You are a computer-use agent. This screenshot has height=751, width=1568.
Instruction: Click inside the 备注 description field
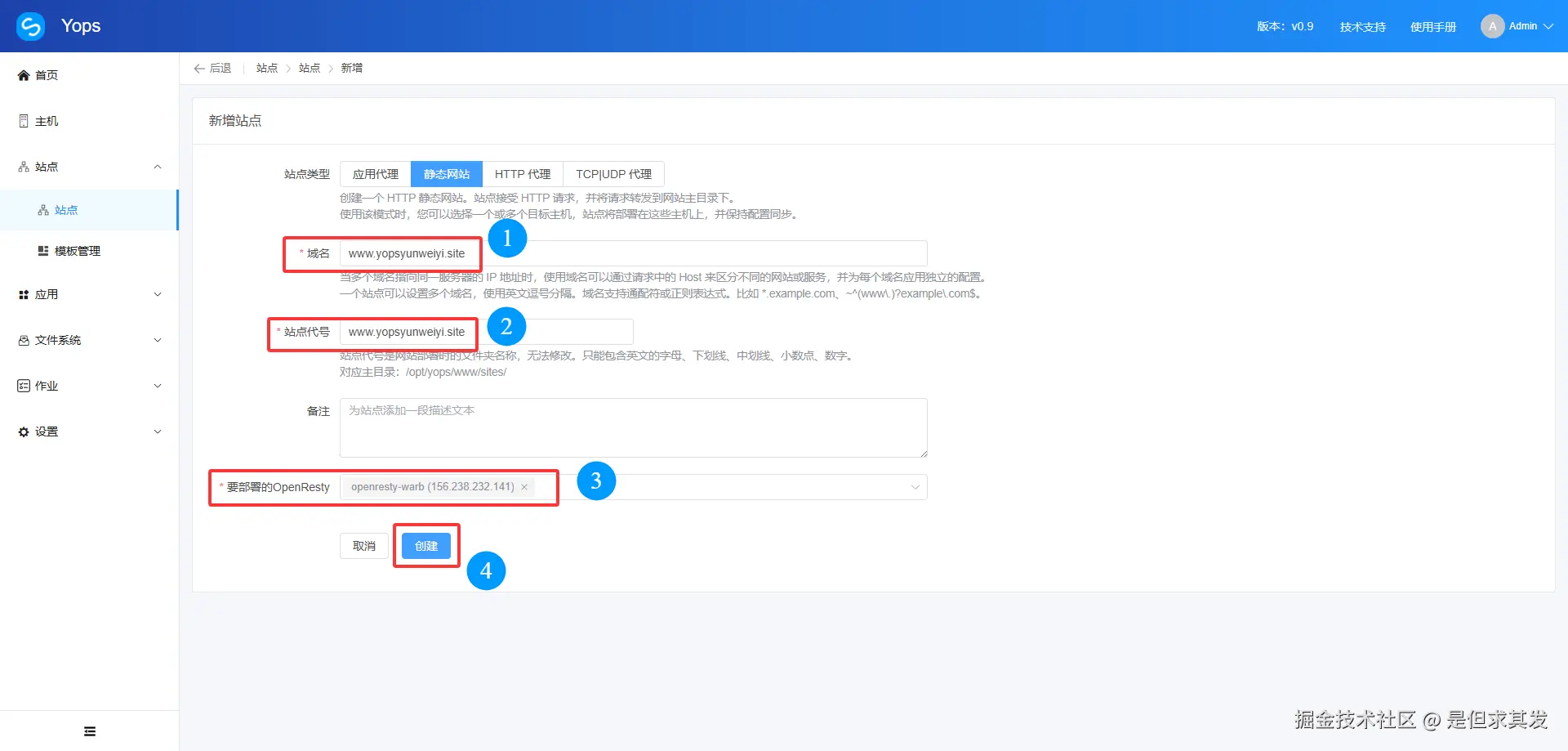click(633, 427)
